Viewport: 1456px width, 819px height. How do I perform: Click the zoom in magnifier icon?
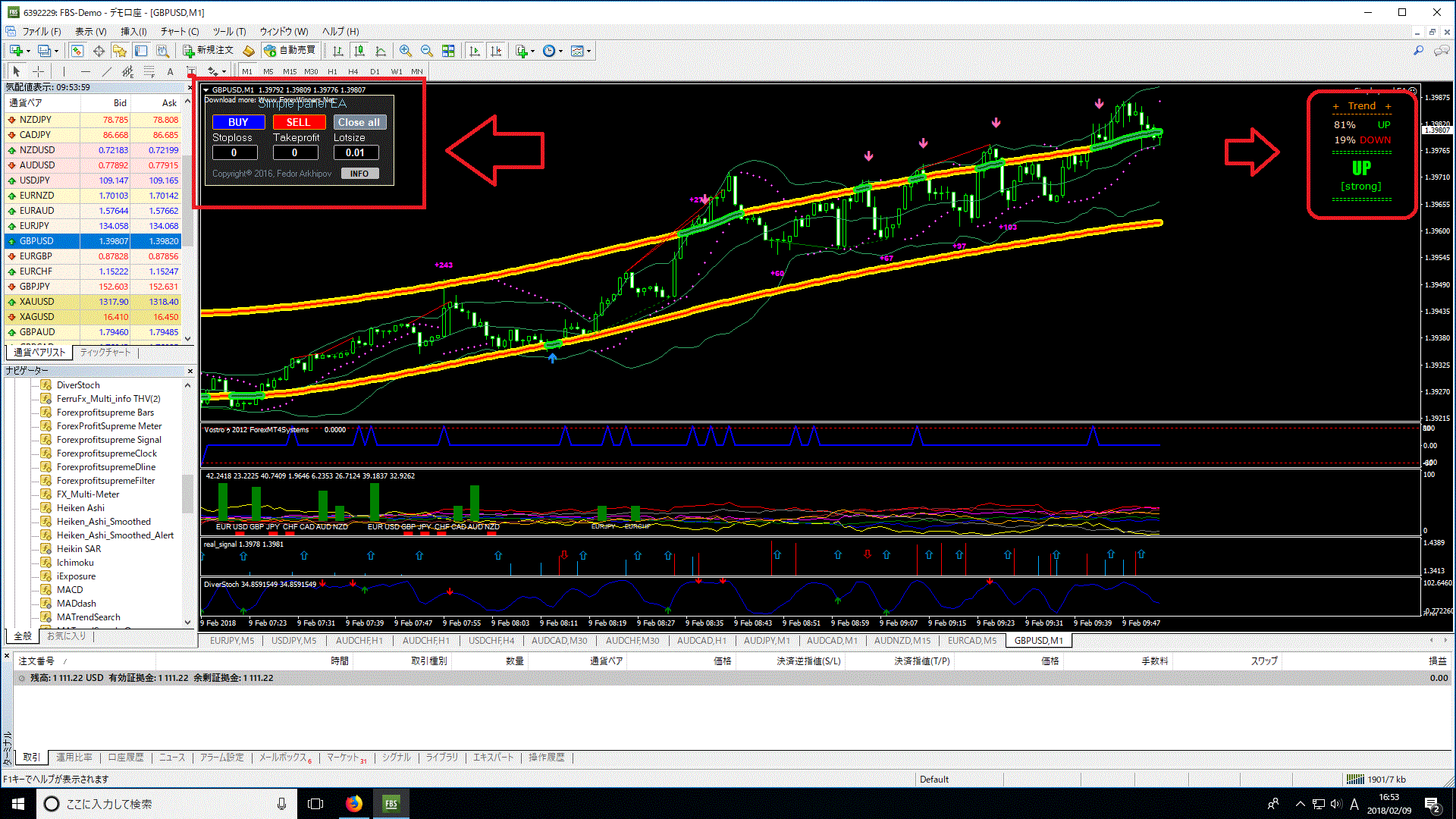click(406, 51)
